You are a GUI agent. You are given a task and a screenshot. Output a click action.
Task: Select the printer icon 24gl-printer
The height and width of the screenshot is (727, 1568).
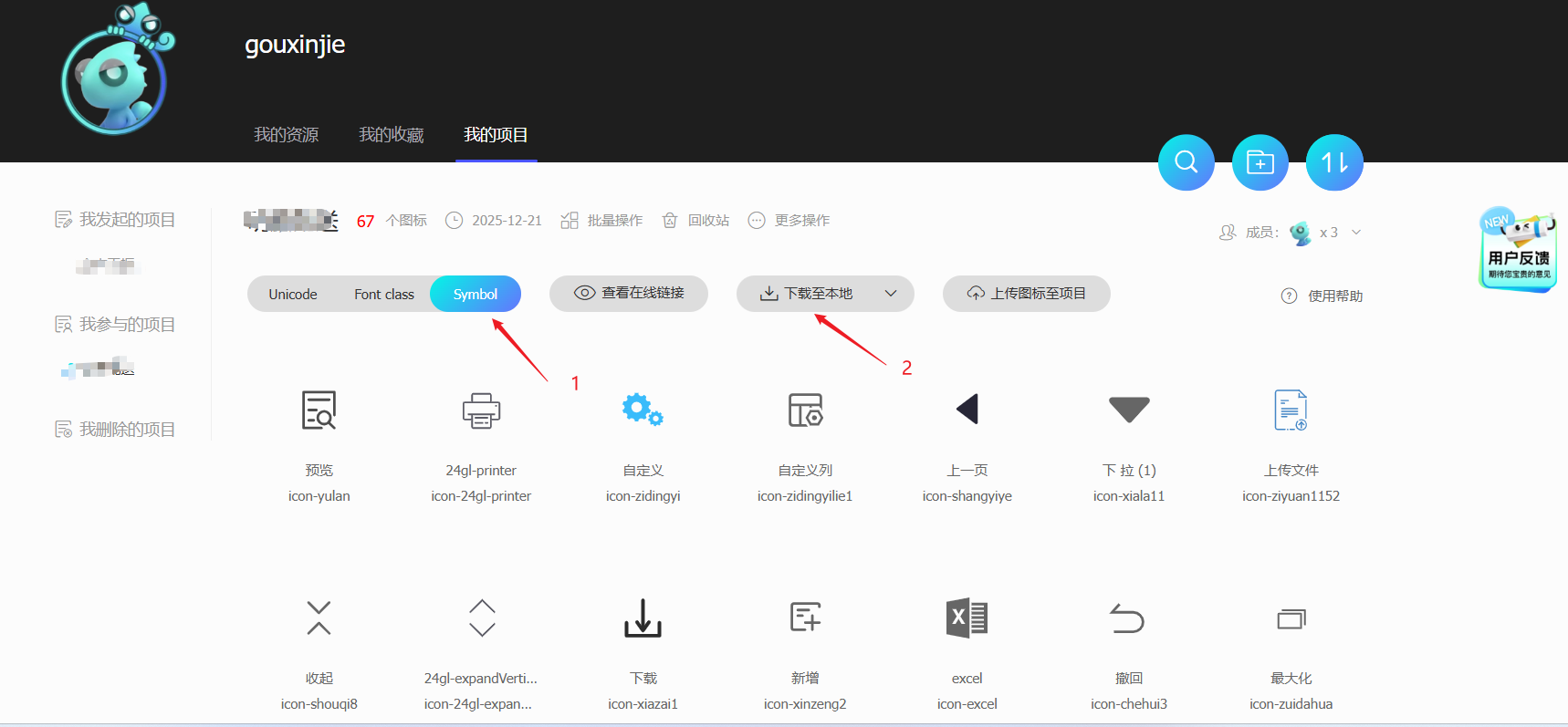pyautogui.click(x=481, y=410)
